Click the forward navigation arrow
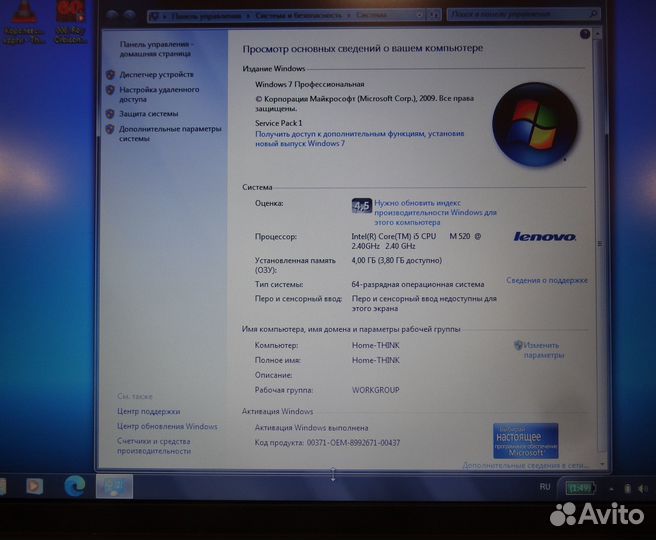Image resolution: width=656 pixels, height=540 pixels. 130,15
